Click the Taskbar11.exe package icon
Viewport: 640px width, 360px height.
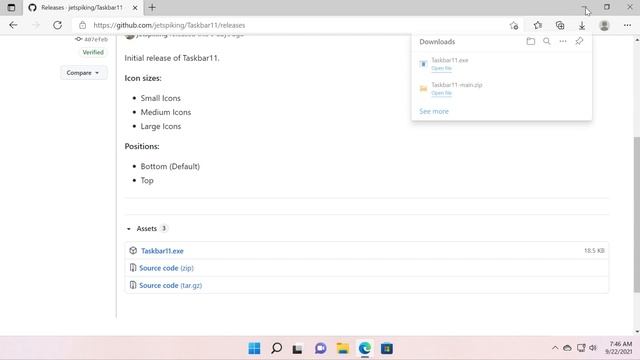[133, 251]
